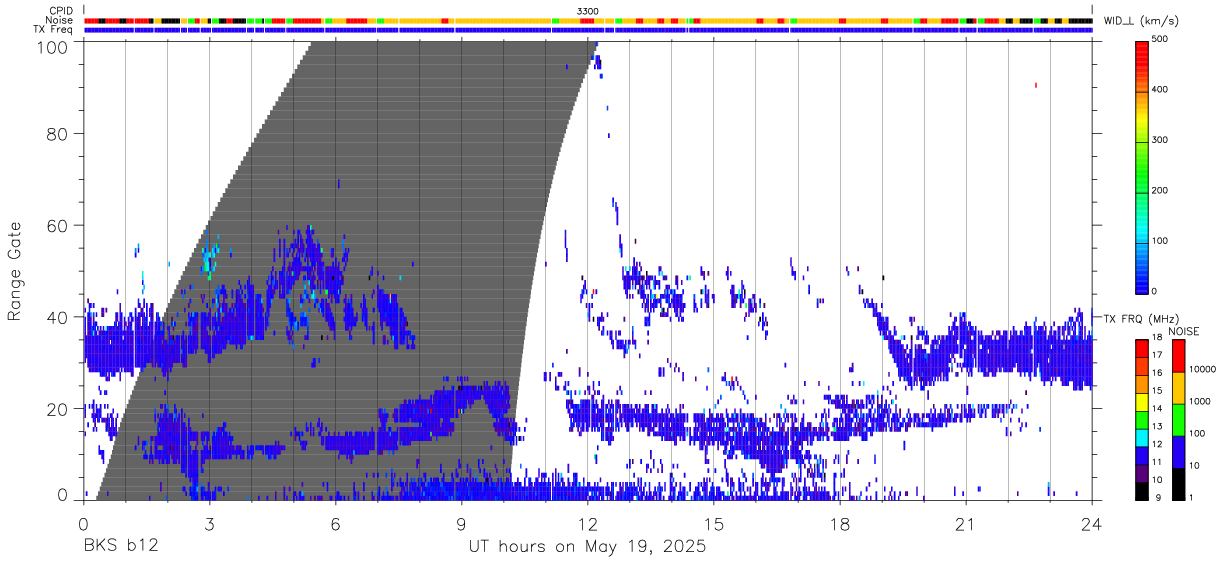Image resolution: width=1228 pixels, height=567 pixels.
Task: Click the blue TX Freq indicator strip
Action: [x=588, y=30]
